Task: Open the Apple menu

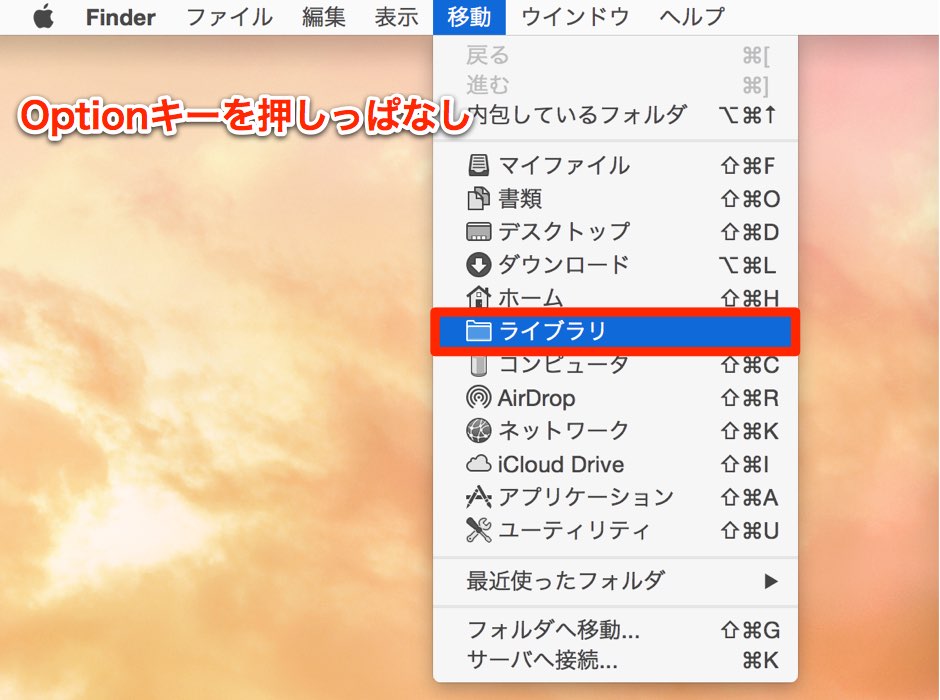Action: [44, 17]
